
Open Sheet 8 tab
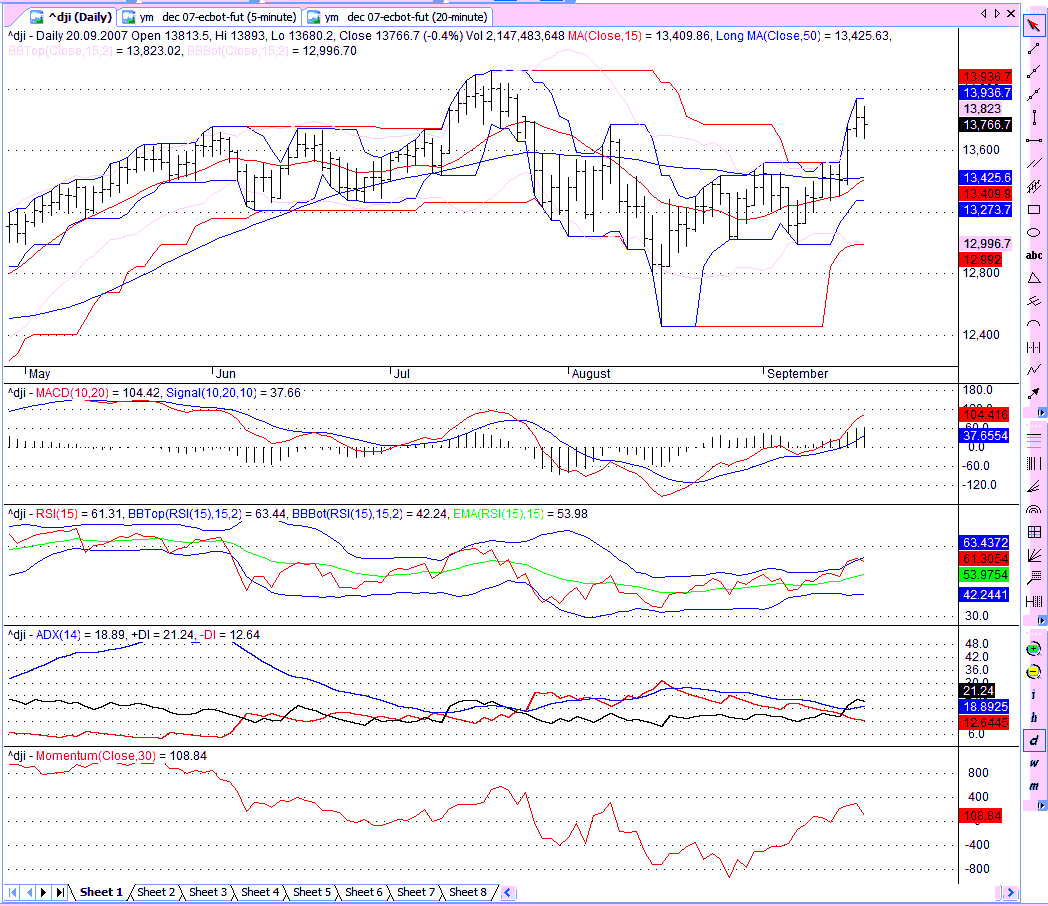[x=468, y=892]
